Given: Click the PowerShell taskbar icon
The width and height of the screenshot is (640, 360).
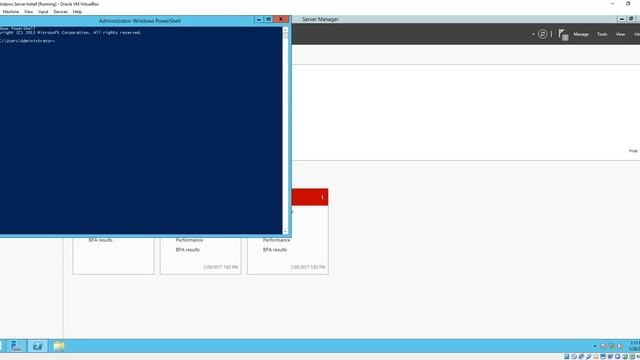Looking at the screenshot, I should (x=38, y=346).
